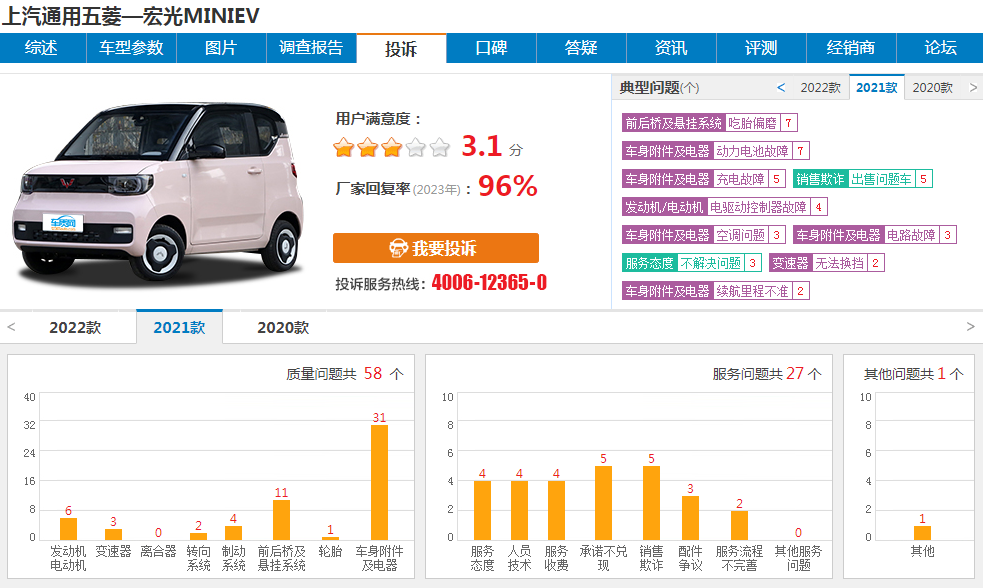Viewport: 983px width, 588px height.
Task: Open the 动力电池故障 issue tag
Action: point(752,151)
